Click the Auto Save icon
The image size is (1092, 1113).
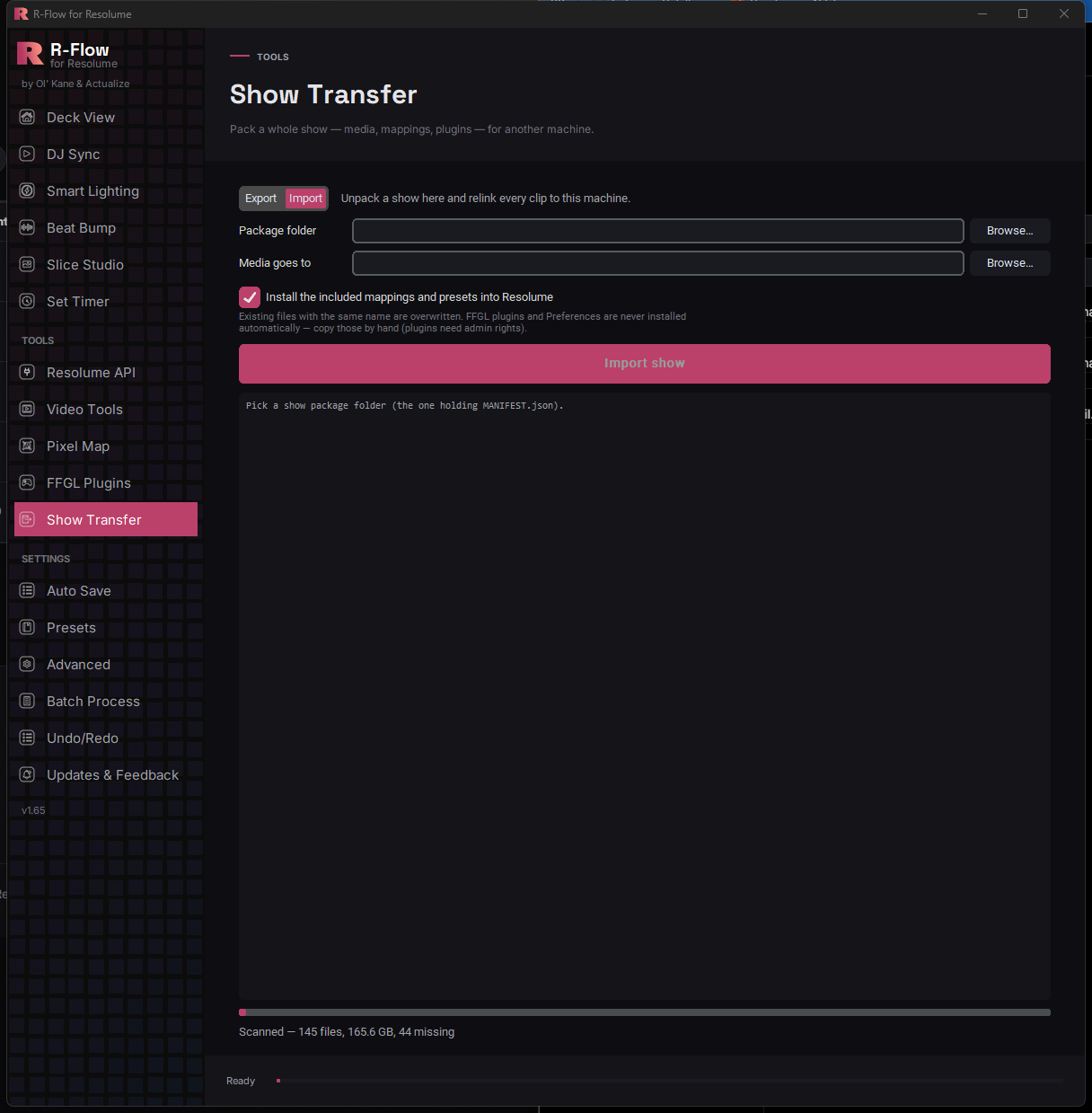[27, 590]
